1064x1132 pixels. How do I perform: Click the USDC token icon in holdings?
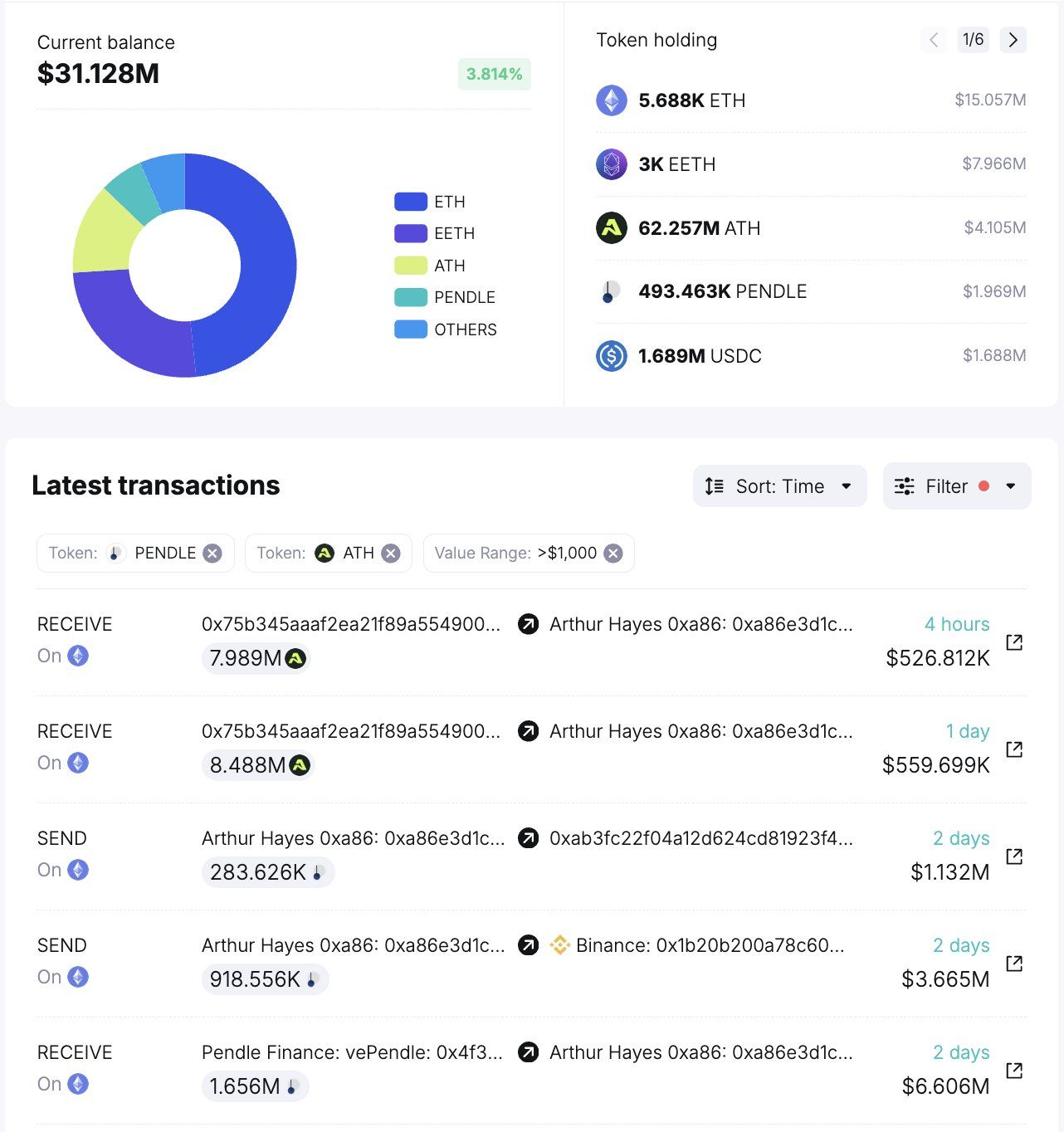point(611,355)
